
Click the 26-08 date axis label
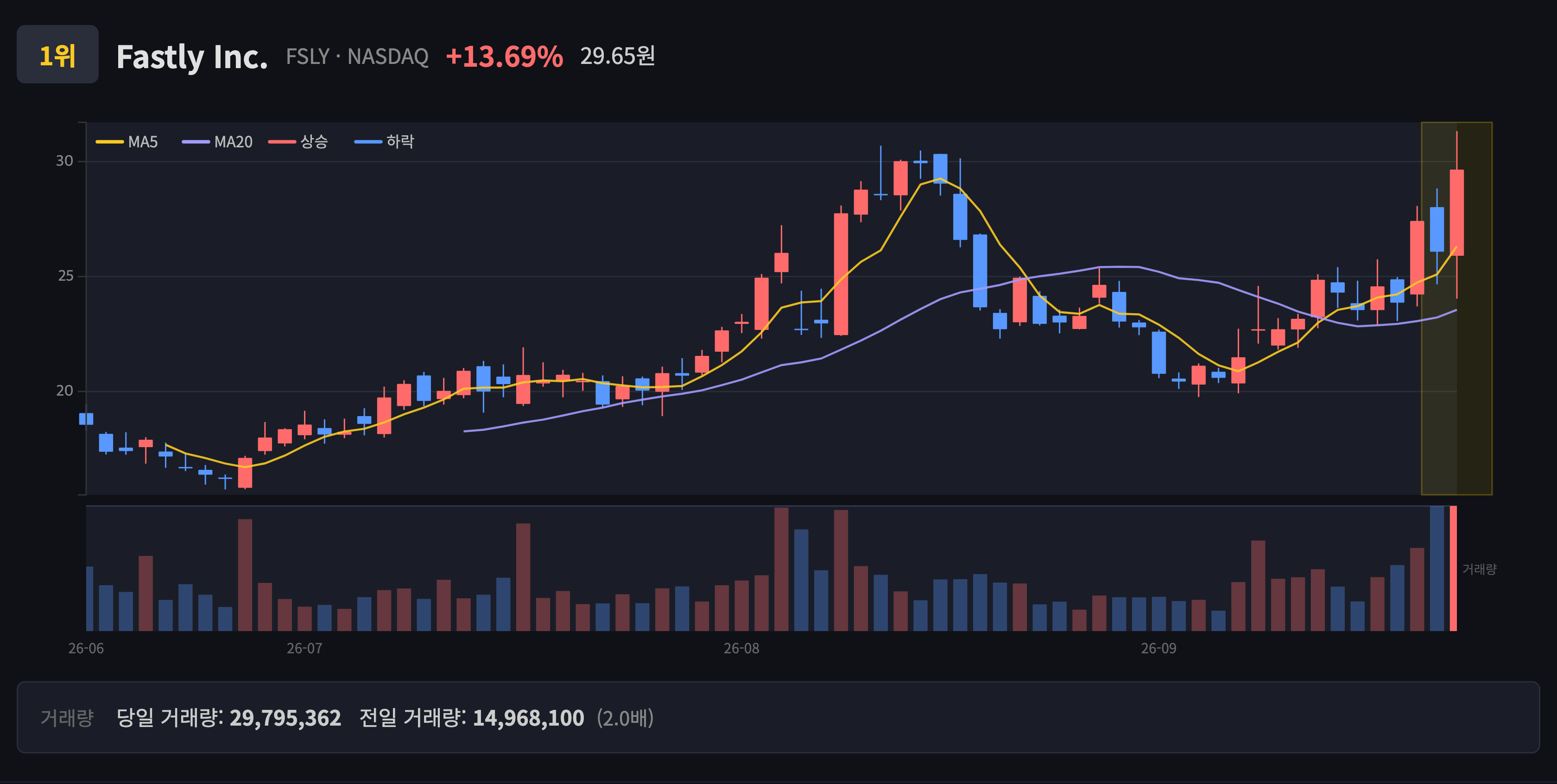741,649
